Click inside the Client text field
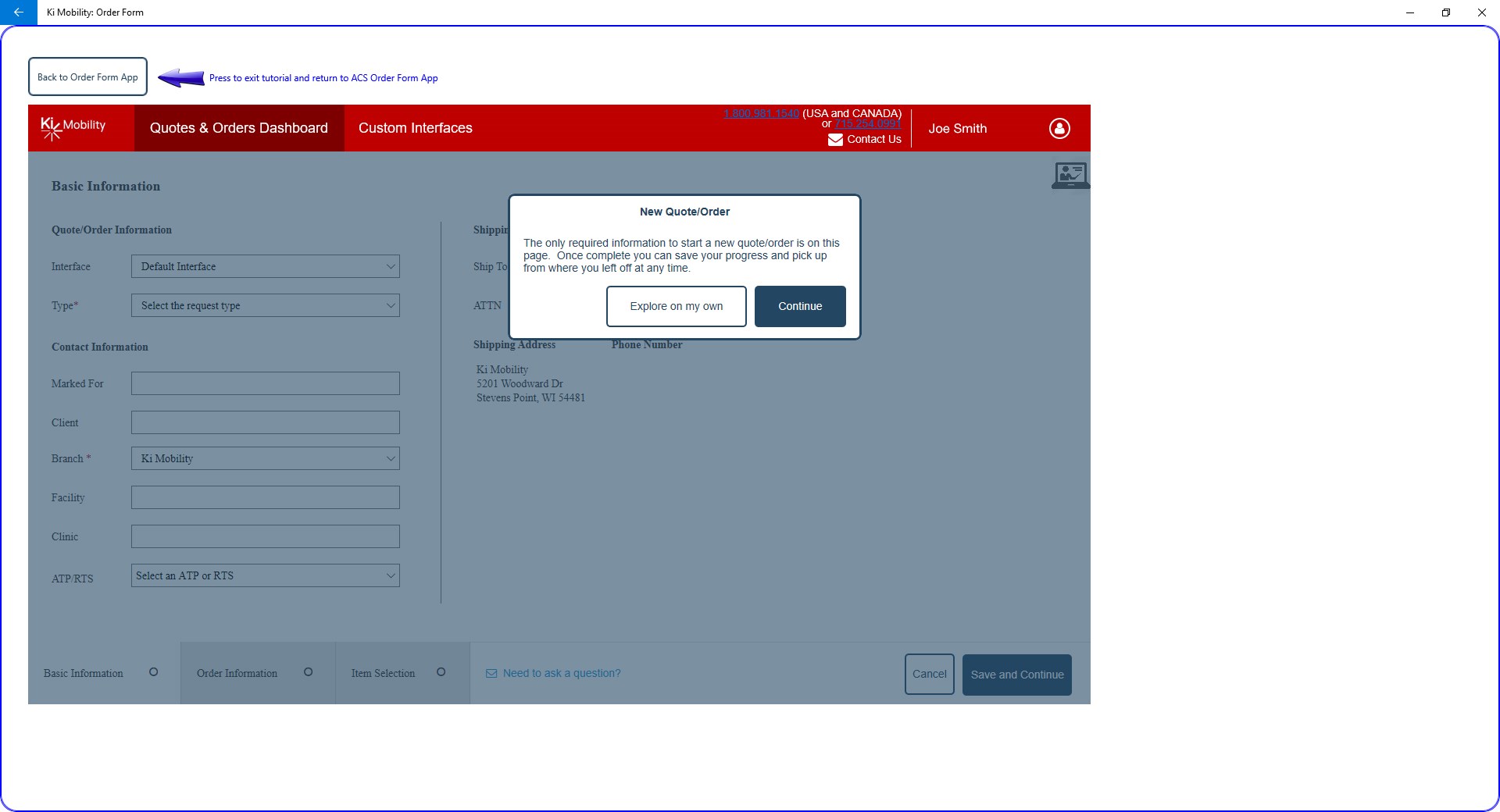 click(x=265, y=422)
